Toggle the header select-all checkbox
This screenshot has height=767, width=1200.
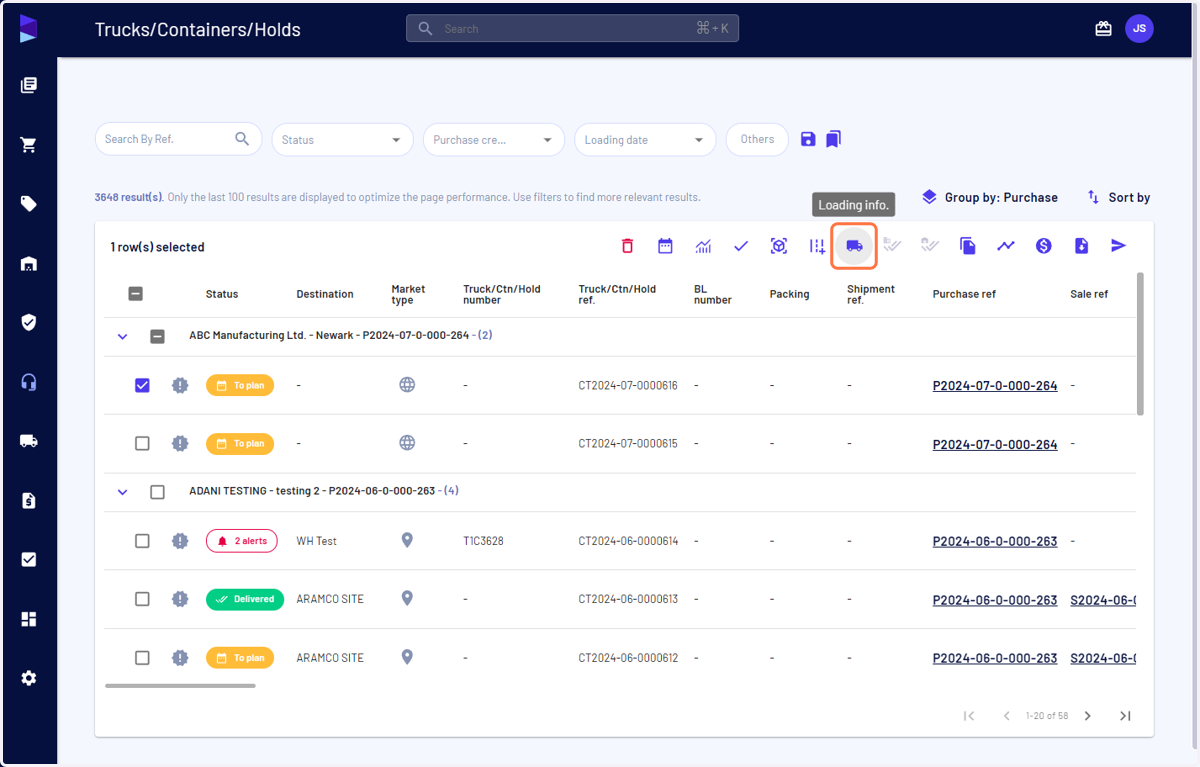[x=136, y=294]
